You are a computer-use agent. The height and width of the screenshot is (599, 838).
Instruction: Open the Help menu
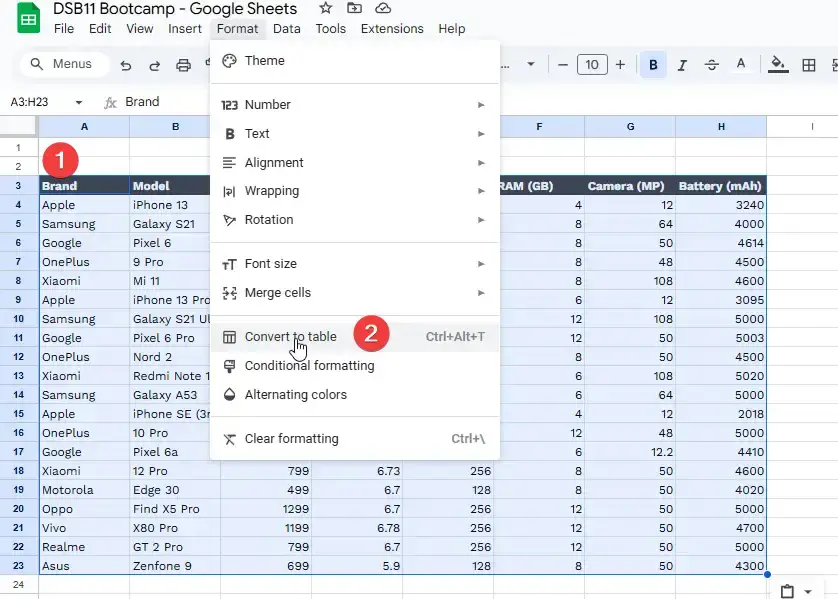tap(452, 29)
